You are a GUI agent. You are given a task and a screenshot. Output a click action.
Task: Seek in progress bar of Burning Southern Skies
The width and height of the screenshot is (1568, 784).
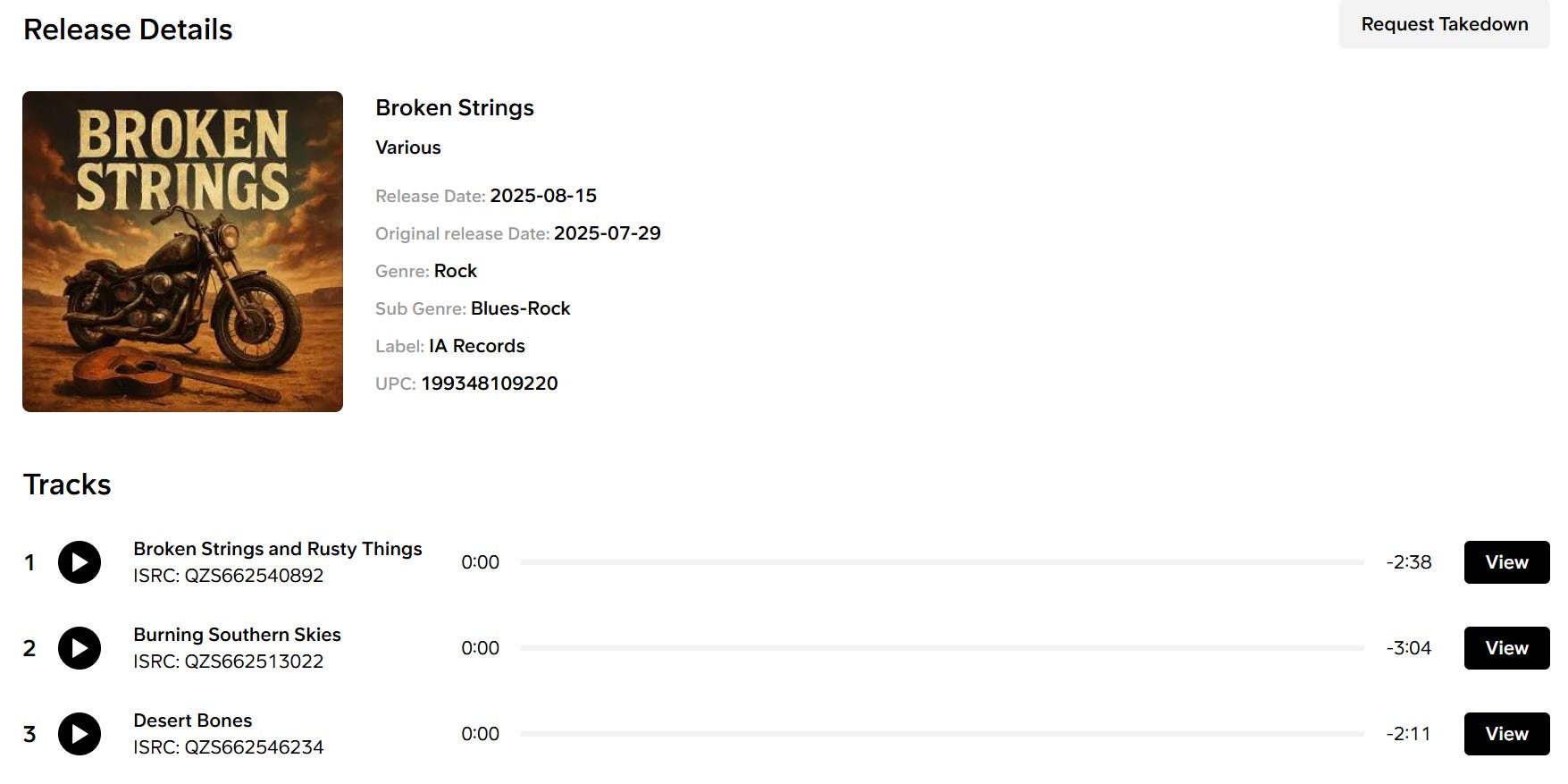(942, 648)
